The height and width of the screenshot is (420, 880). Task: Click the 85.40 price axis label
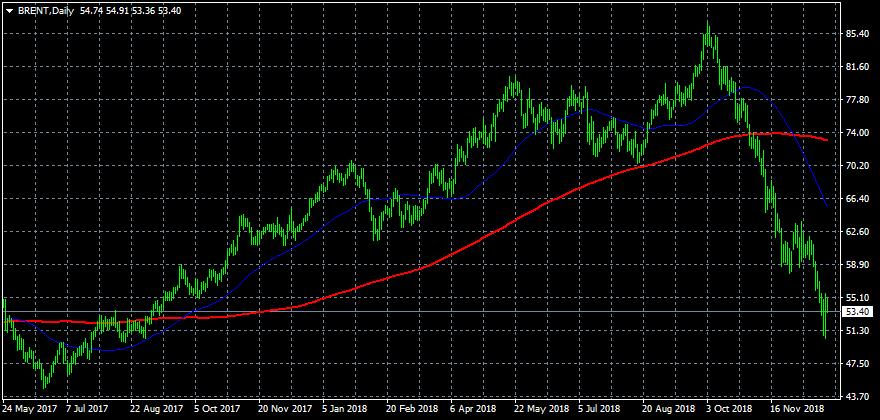click(x=856, y=34)
